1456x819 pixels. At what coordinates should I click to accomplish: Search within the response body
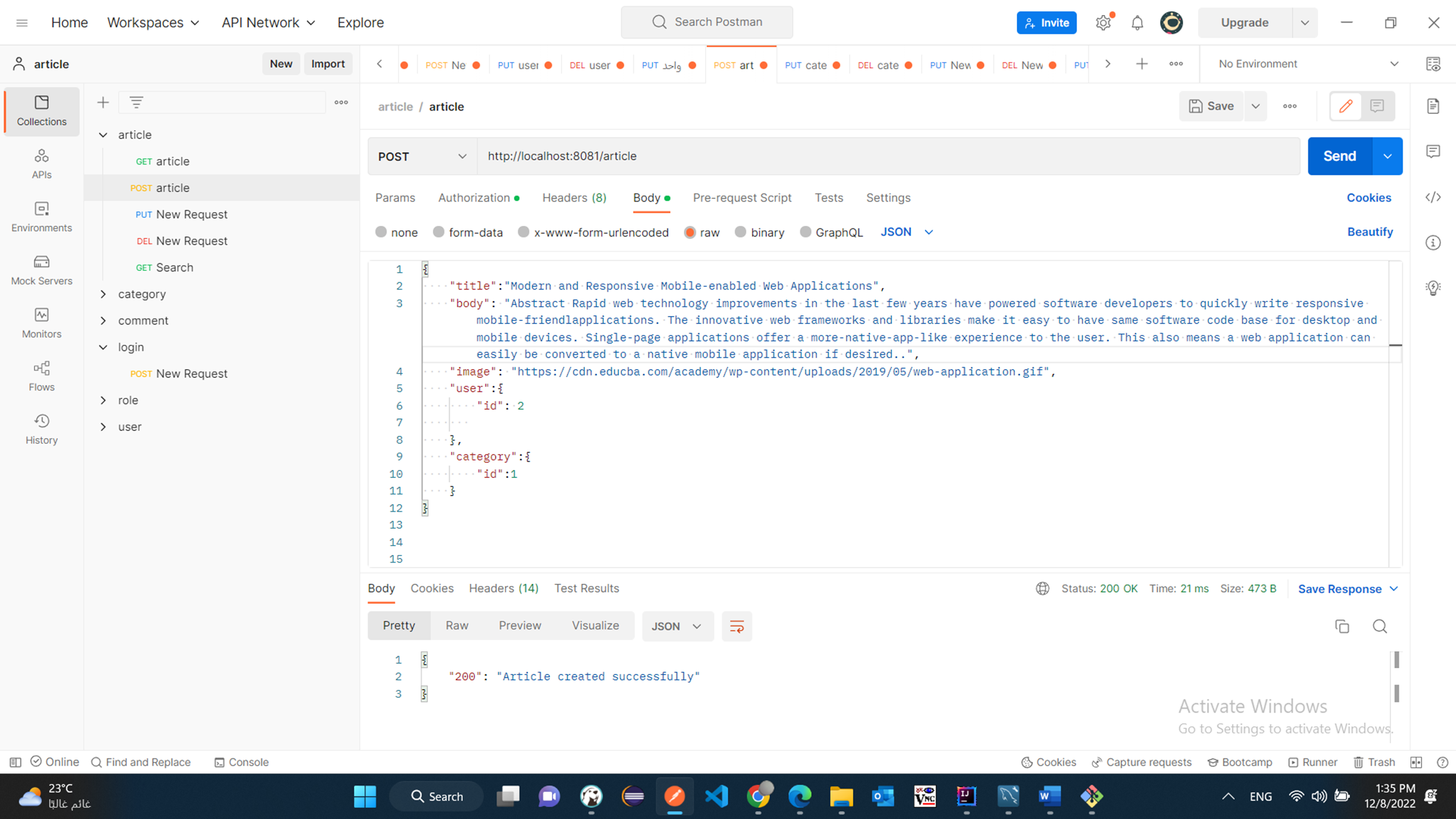pyautogui.click(x=1380, y=626)
